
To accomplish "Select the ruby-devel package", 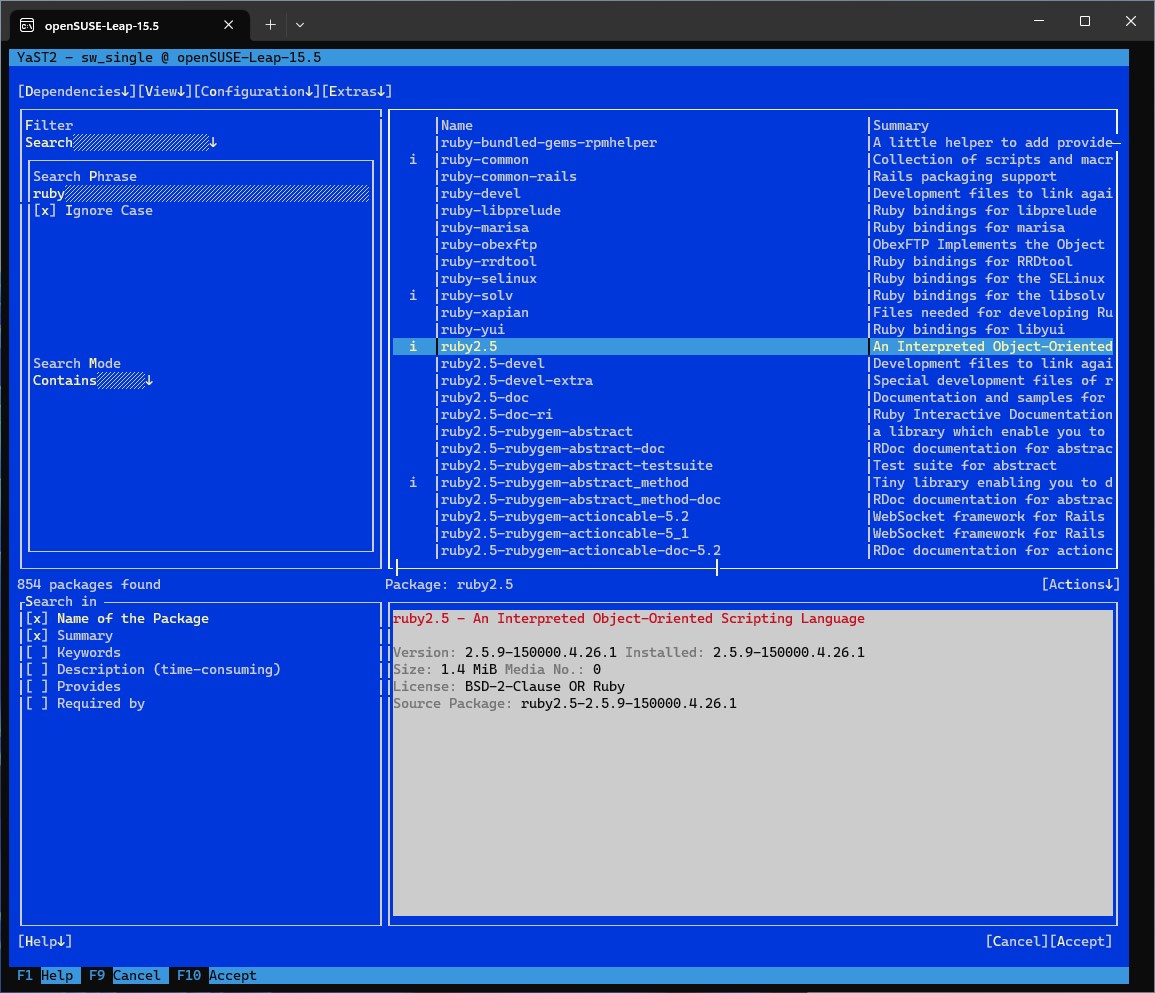I will 754,193.
